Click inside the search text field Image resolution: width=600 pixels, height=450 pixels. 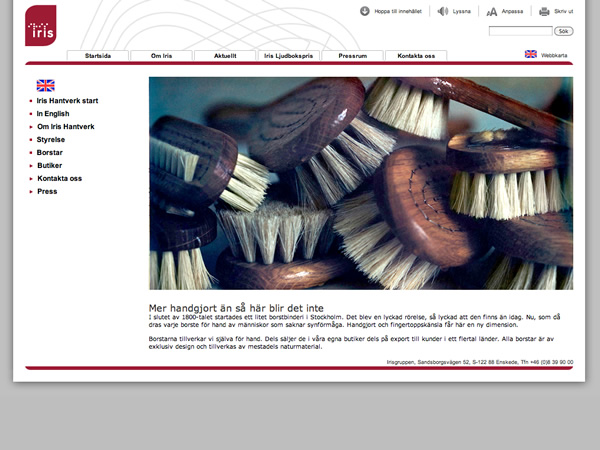click(x=519, y=31)
